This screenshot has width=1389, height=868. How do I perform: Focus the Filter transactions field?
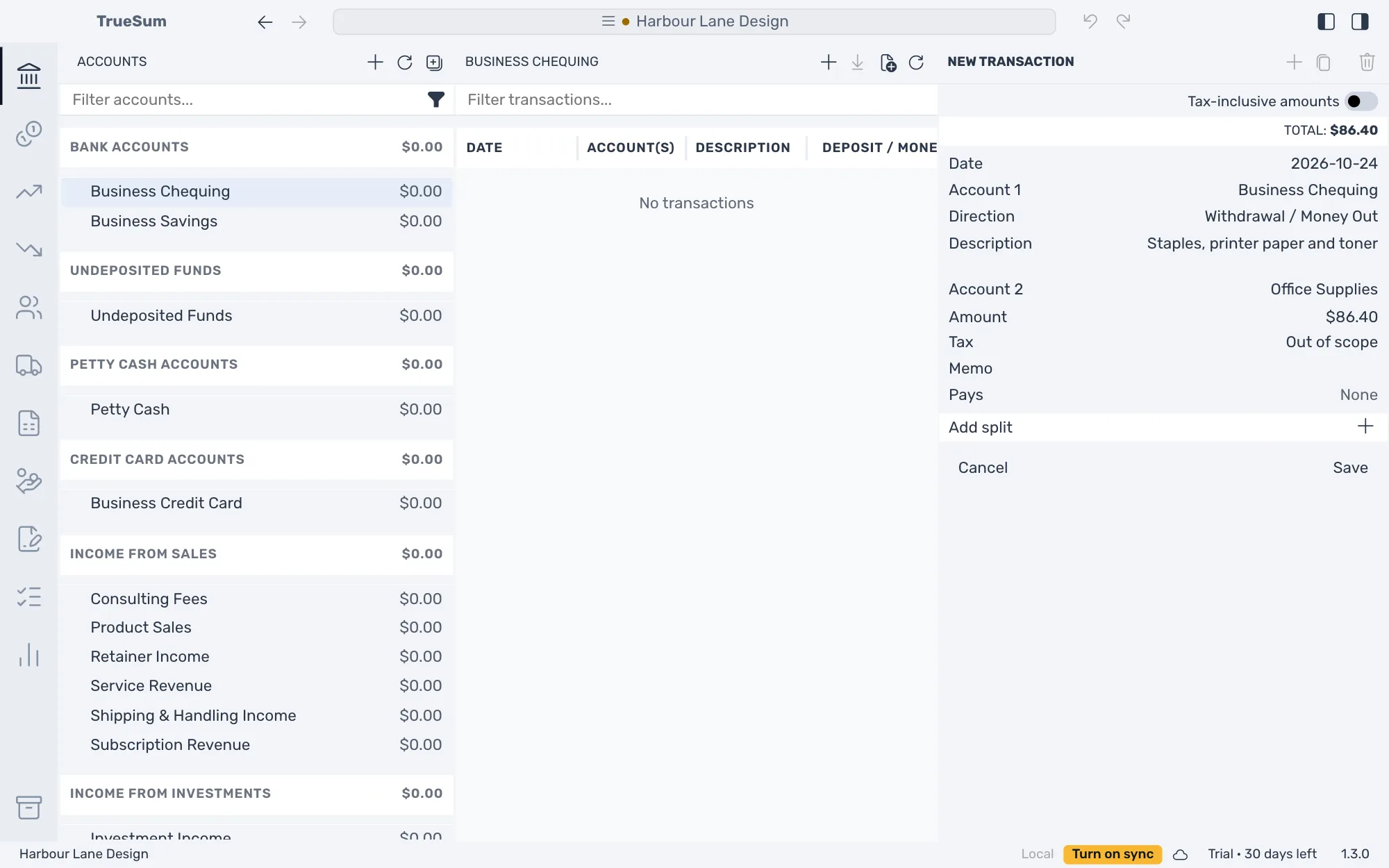pos(697,100)
